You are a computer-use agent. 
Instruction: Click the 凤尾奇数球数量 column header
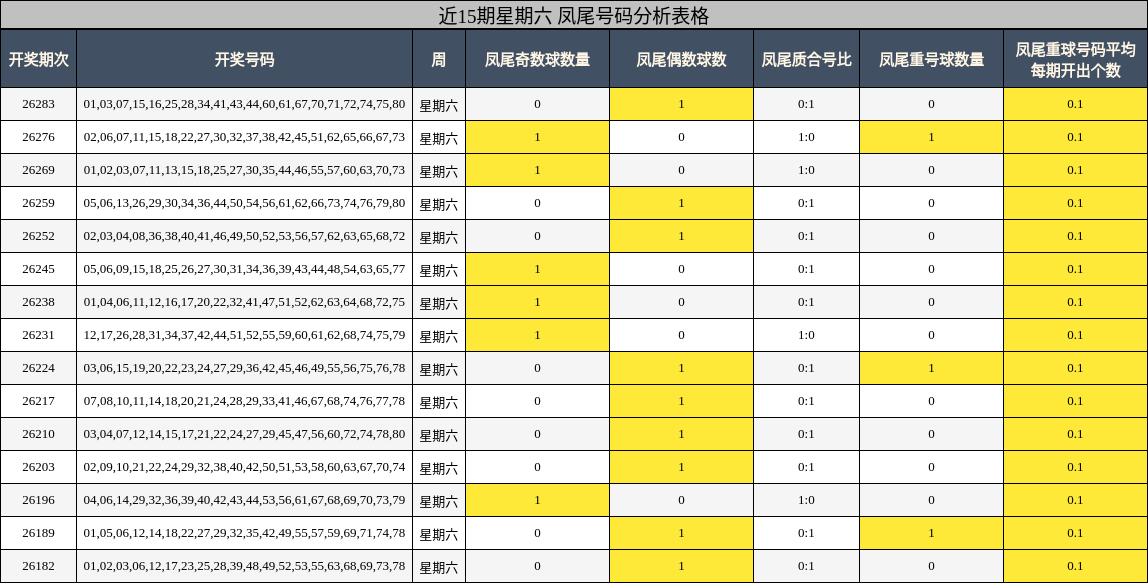[x=537, y=59]
